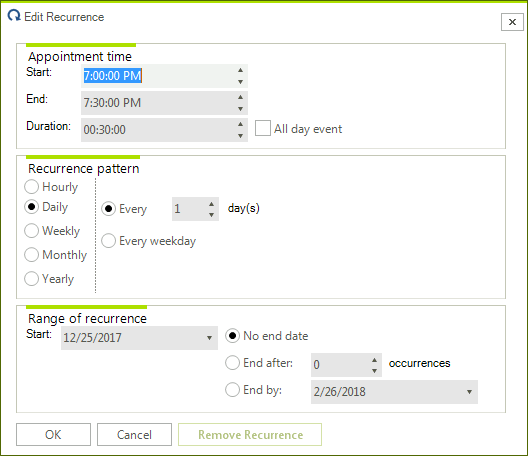528x456 pixels.
Task: Click the Duration: label
Action: [48, 126]
